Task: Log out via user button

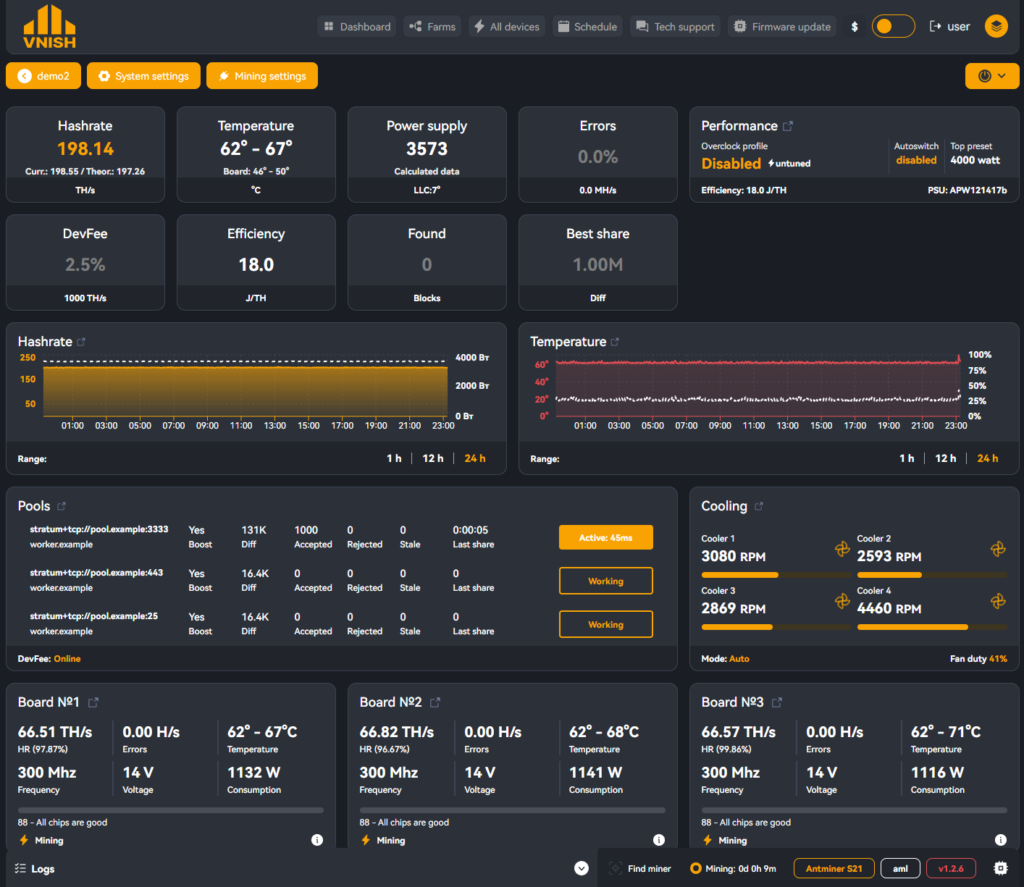Action: 950,27
